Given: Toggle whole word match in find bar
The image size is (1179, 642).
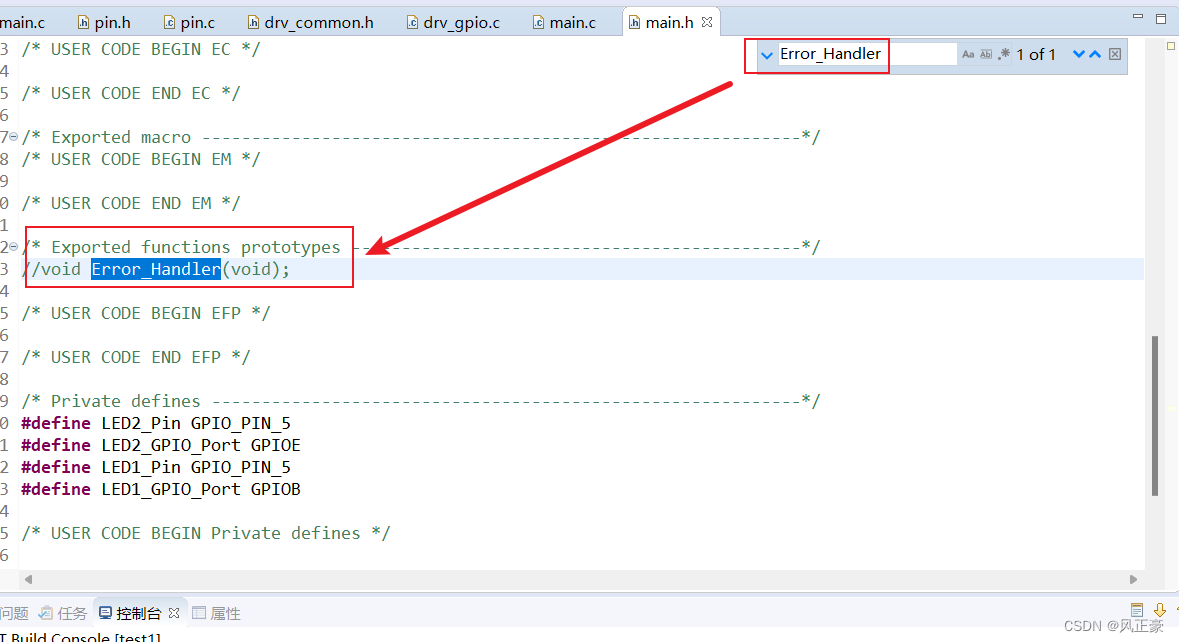Looking at the screenshot, I should (x=986, y=54).
